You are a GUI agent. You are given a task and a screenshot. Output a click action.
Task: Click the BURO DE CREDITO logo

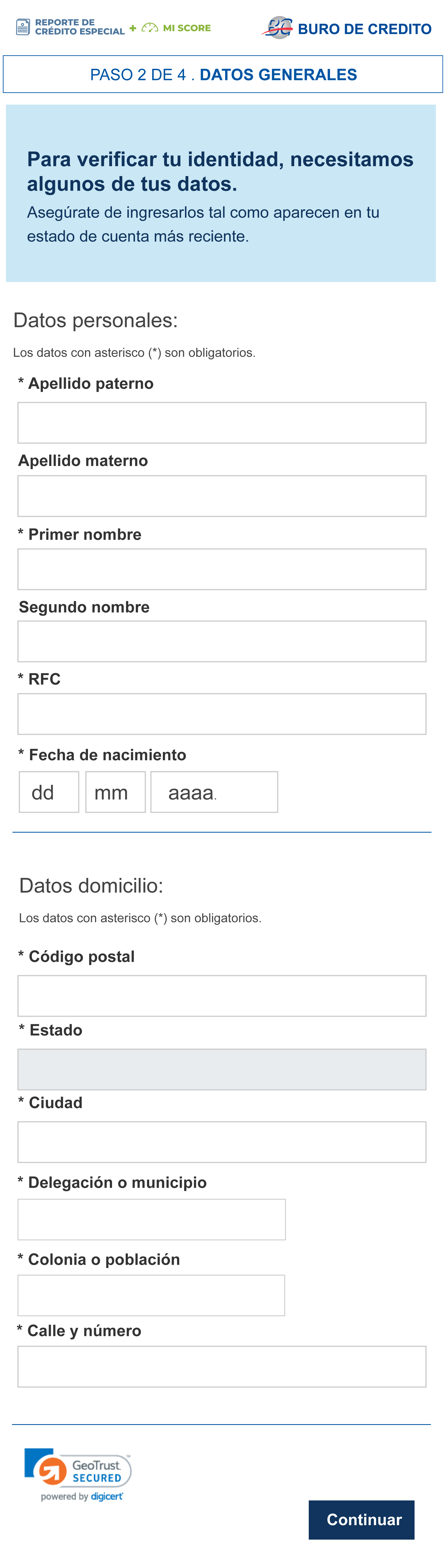click(x=347, y=27)
